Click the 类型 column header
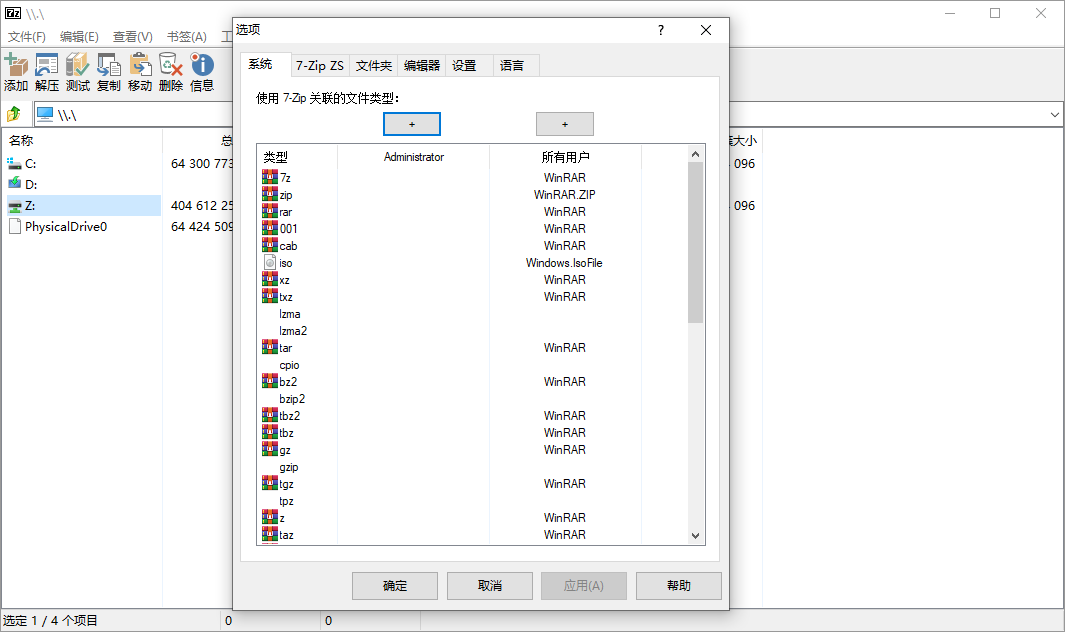 (297, 157)
